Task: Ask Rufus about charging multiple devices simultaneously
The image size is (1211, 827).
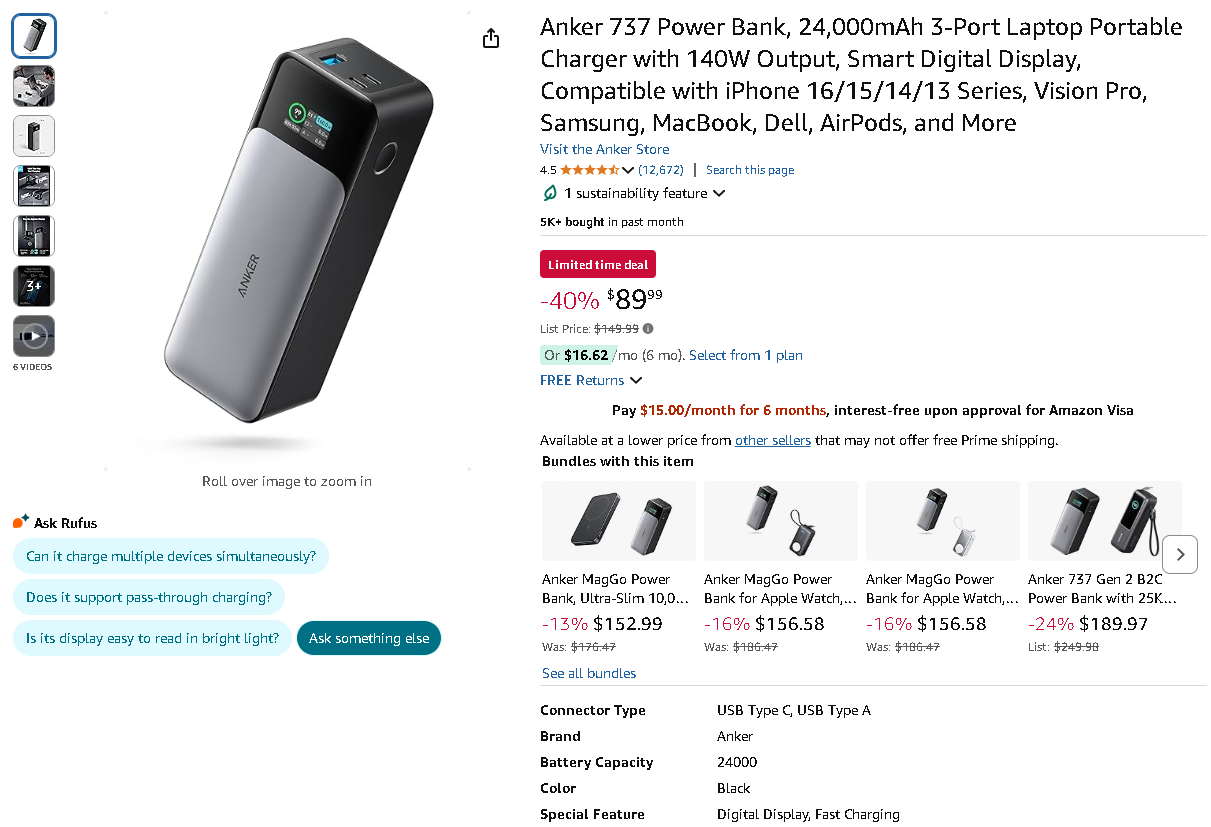Action: (x=170, y=556)
